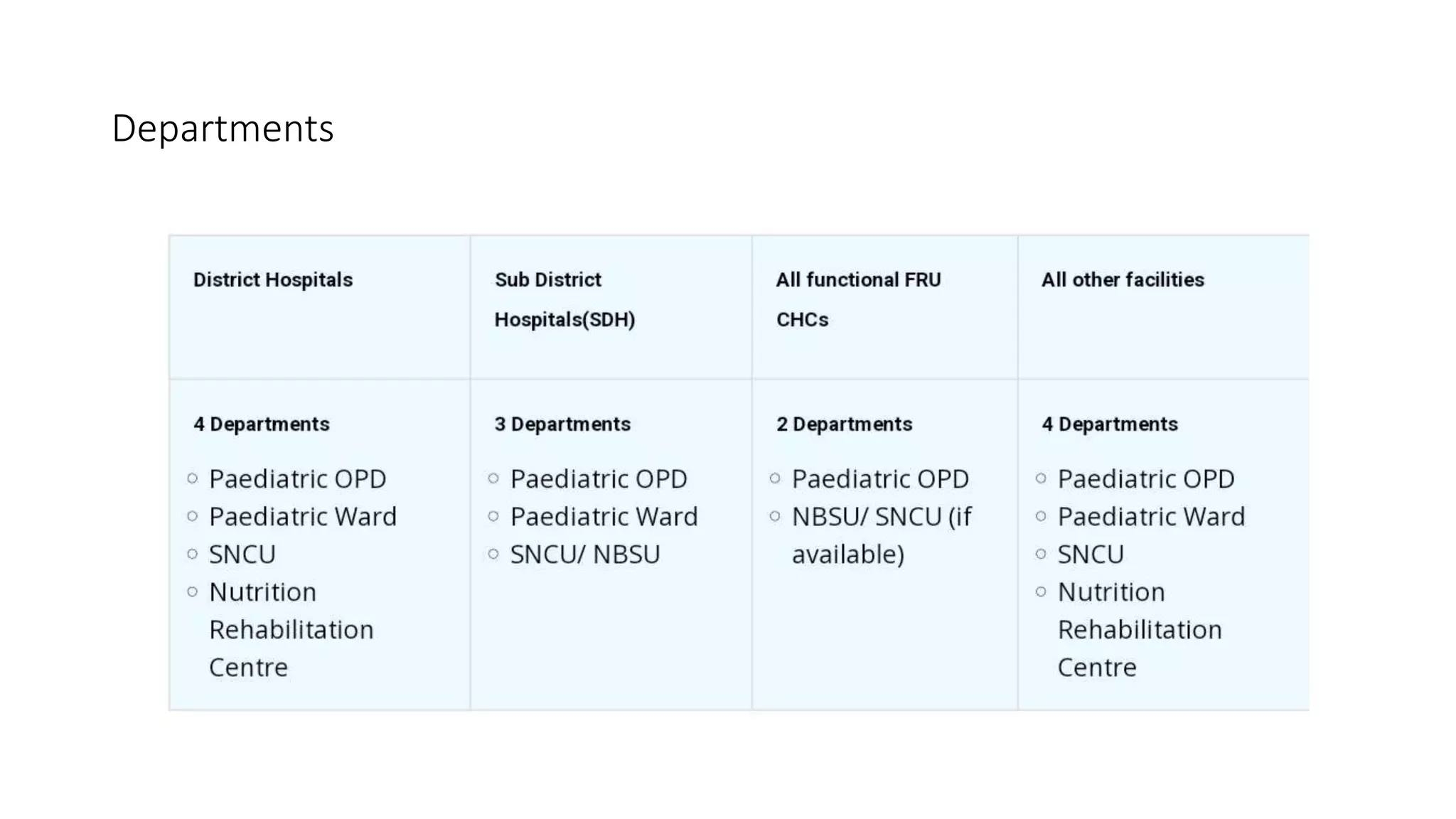This screenshot has height=819, width=1456.
Task: Select the Sub District Hospitals(SDH) header
Action: pos(565,300)
